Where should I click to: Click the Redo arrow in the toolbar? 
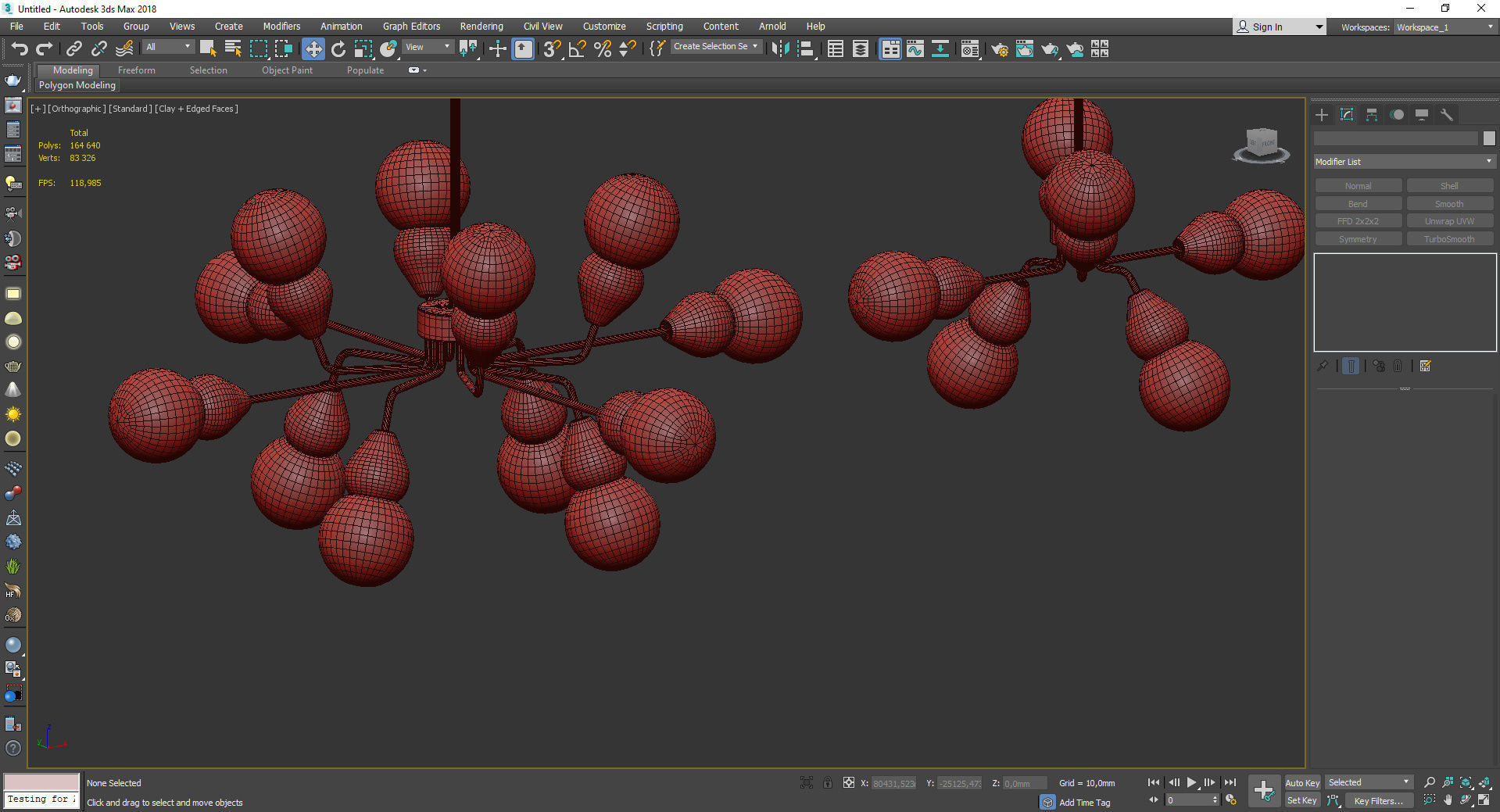pos(45,49)
